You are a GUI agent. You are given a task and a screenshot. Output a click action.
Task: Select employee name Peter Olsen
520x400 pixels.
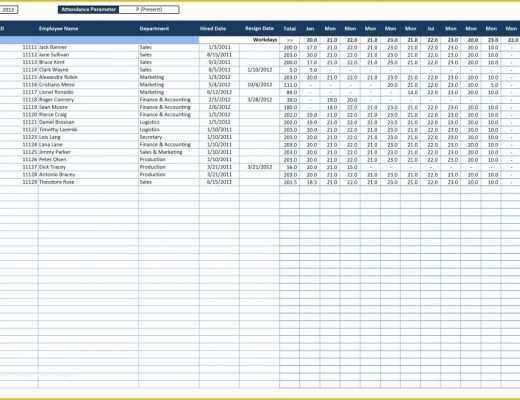point(53,159)
